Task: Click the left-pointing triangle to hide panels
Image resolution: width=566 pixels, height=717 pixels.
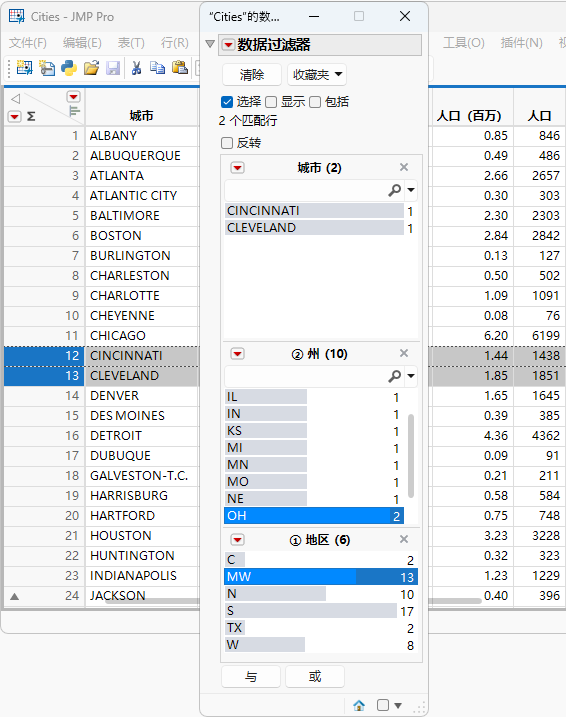Action: point(16,98)
